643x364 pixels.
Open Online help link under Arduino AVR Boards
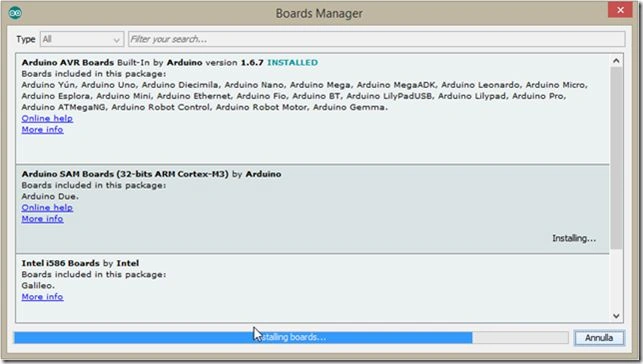(x=47, y=118)
